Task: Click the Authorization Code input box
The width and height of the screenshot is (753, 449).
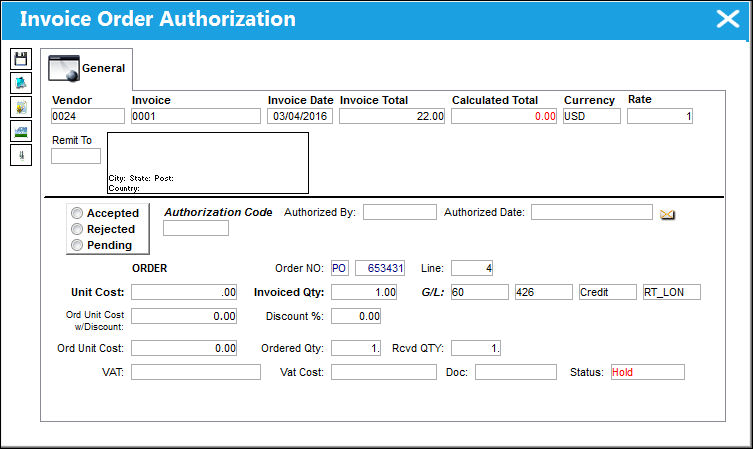Action: [196, 228]
